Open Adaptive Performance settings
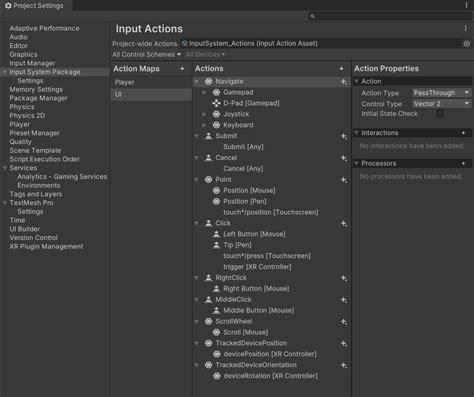Screen dimensions: 474x397 (x=44, y=29)
